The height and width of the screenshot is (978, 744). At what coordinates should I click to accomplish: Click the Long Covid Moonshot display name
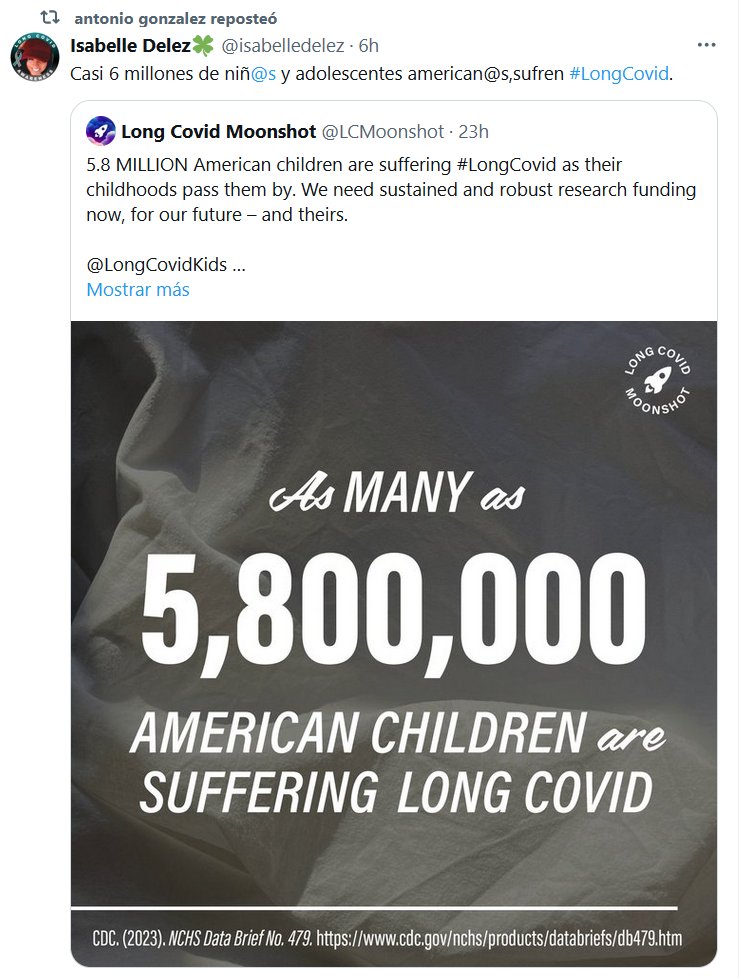pyautogui.click(x=218, y=131)
